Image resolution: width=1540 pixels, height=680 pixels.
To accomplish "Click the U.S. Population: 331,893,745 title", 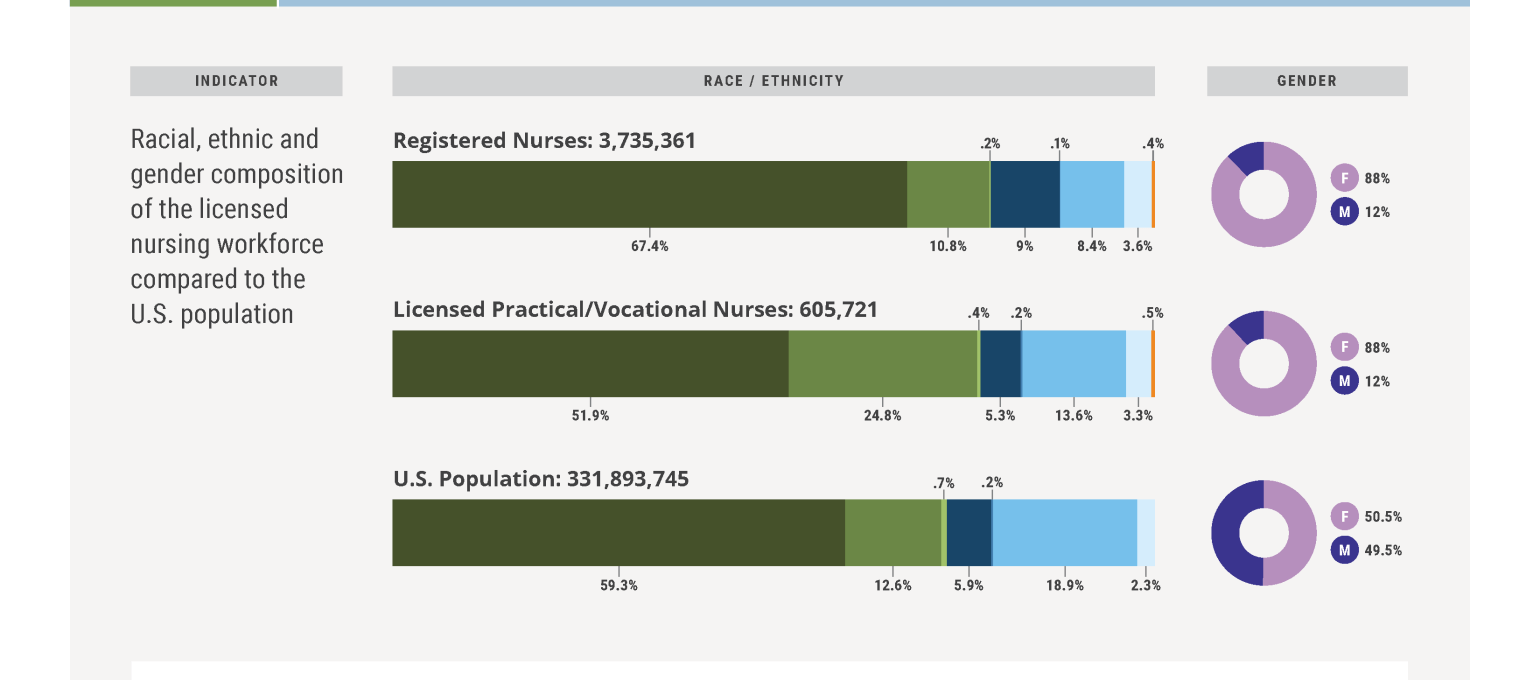I will pyautogui.click(x=541, y=479).
